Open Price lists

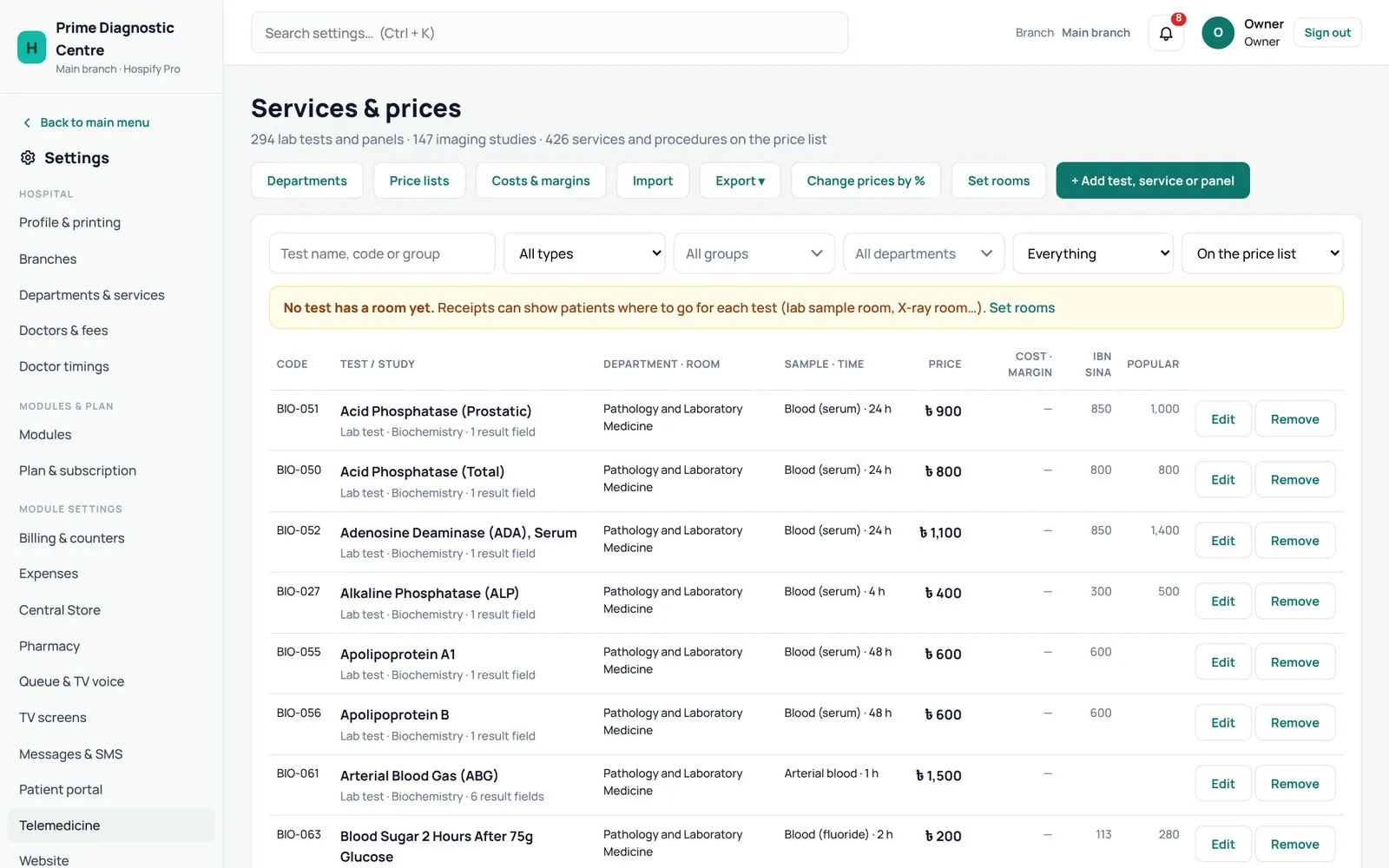(x=419, y=181)
